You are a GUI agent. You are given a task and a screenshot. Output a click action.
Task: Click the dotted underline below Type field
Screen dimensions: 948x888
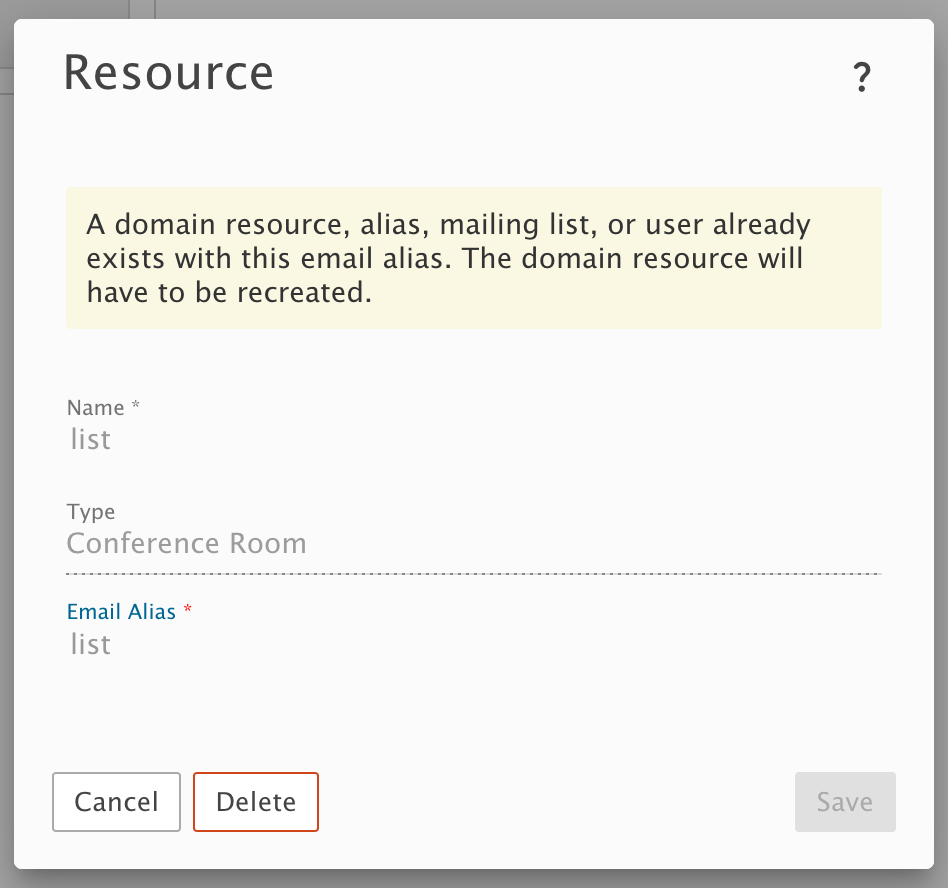(x=473, y=574)
